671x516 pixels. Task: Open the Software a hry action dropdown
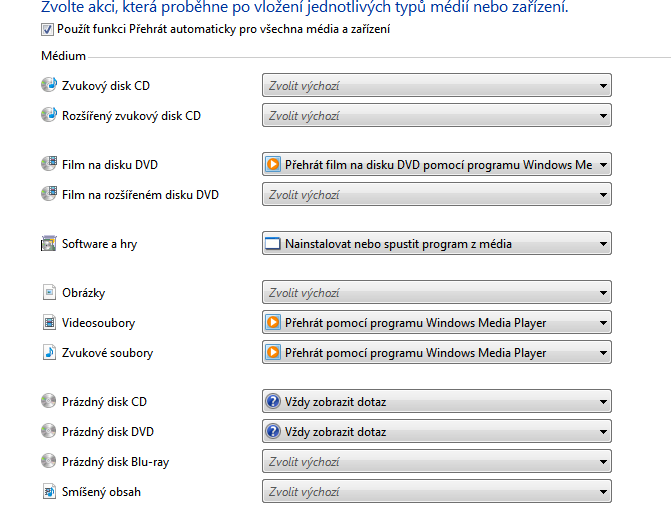click(436, 243)
